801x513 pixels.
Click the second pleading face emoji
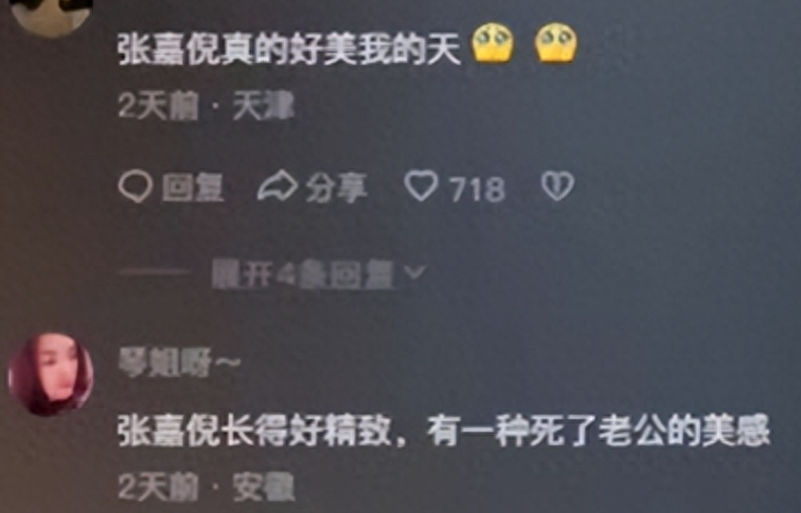(556, 43)
